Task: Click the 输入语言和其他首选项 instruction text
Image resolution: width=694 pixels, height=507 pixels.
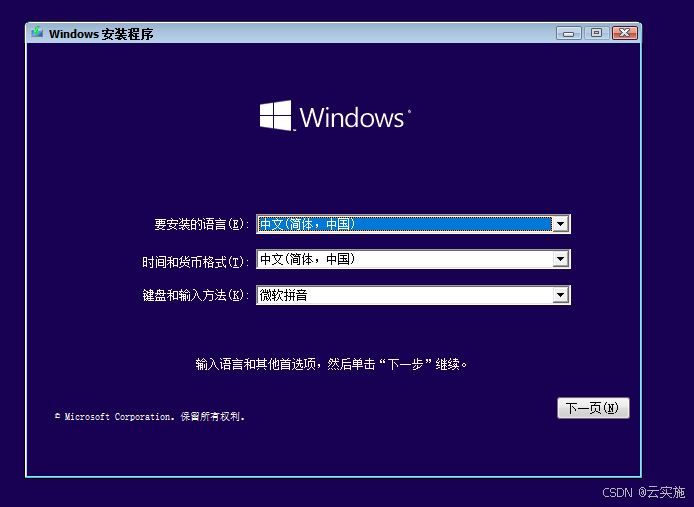Action: [x=331, y=364]
